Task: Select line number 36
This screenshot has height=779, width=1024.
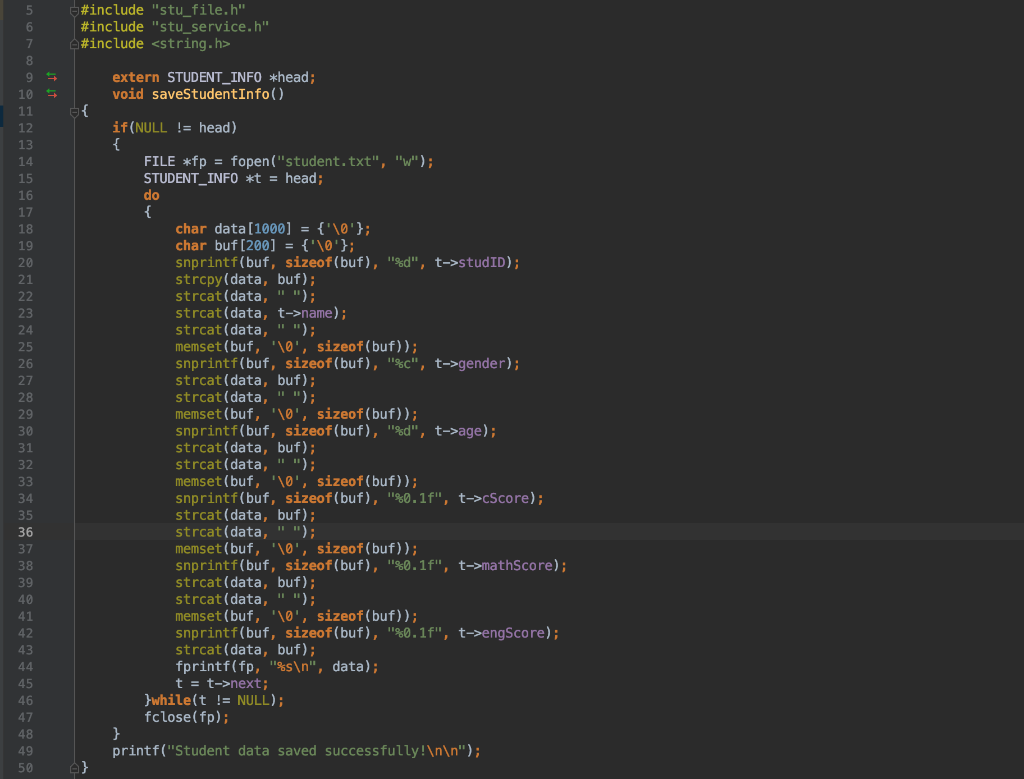Action: pos(26,531)
